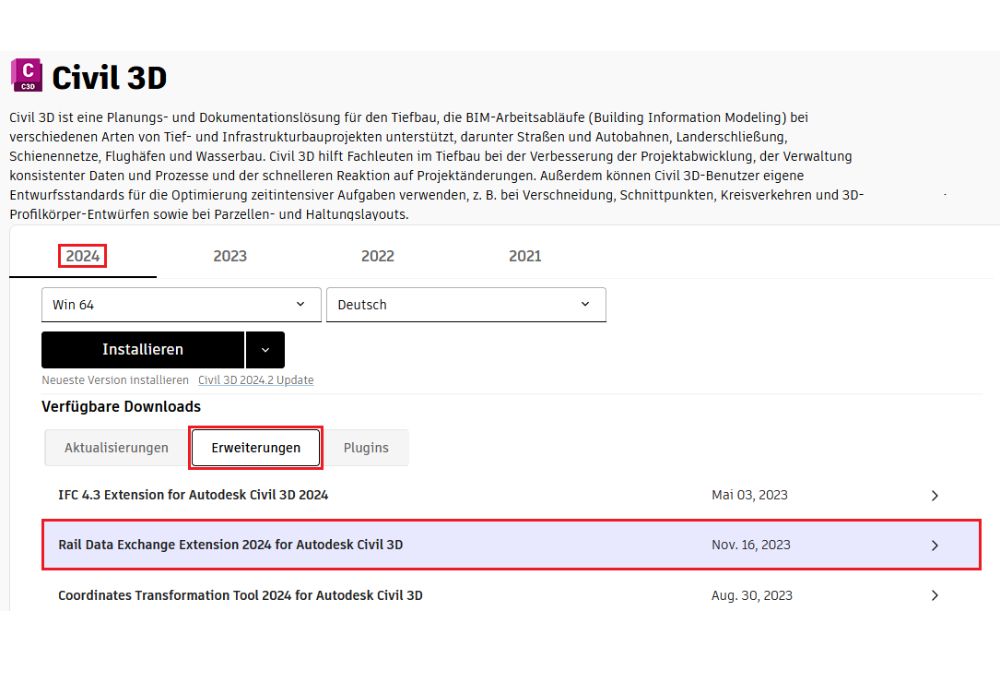Switch to the Plugins downloads tab
Screen dimensions: 1000x700
click(x=366, y=448)
